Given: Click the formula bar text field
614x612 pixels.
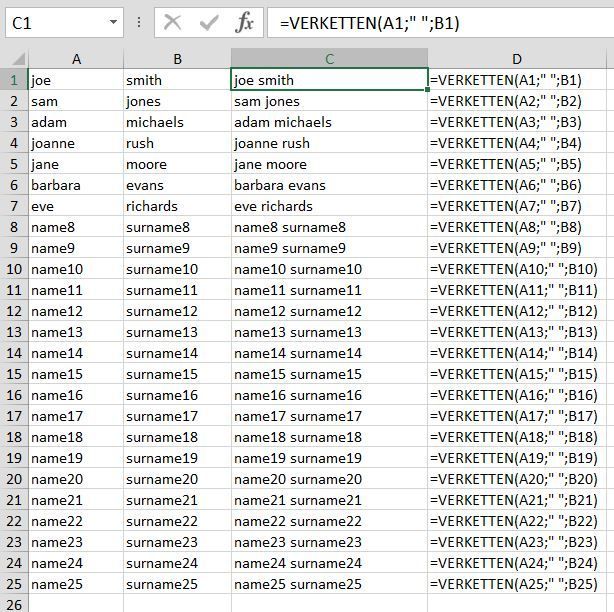Looking at the screenshot, I should click(441, 23).
